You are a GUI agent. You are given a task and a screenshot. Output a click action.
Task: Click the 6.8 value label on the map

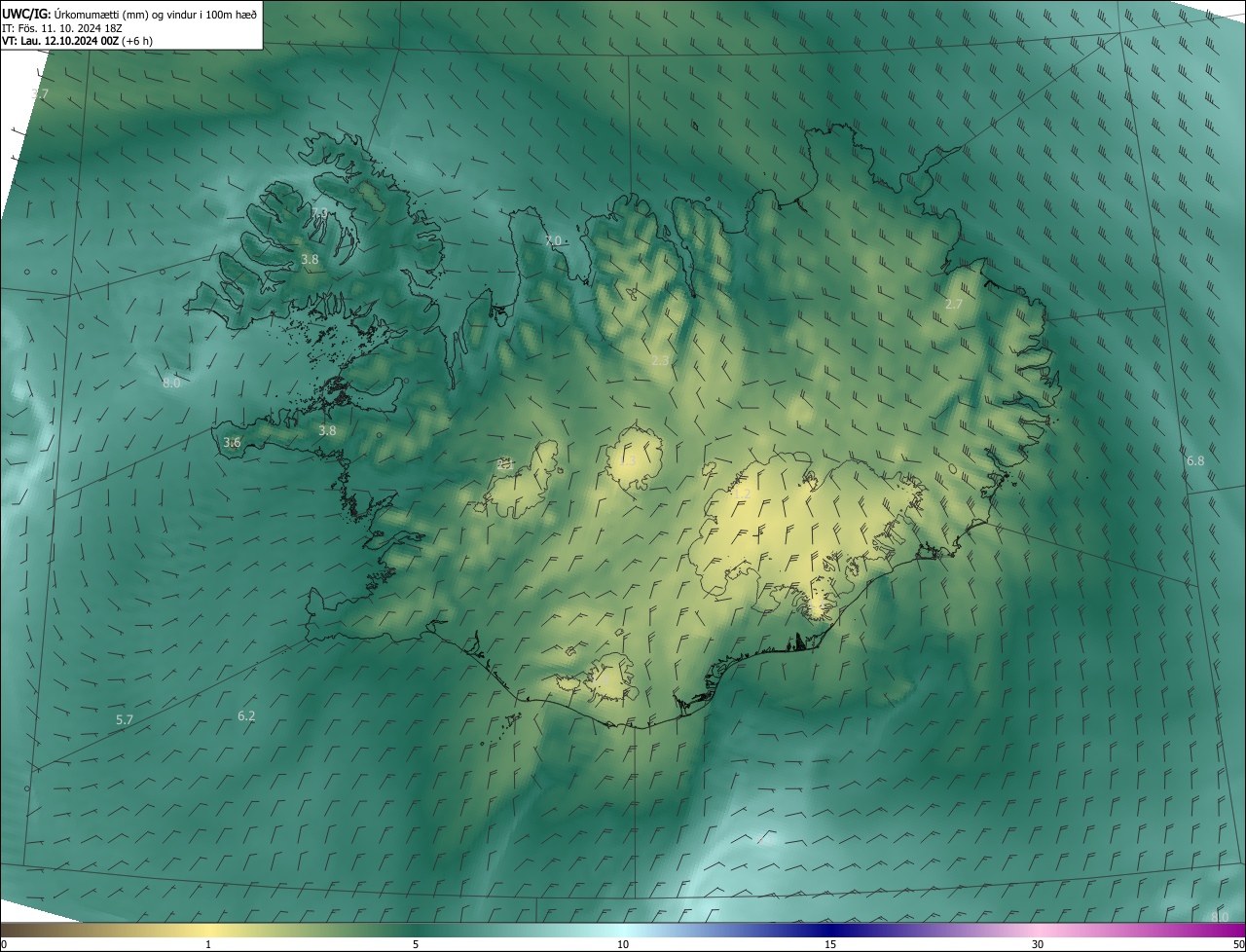1195,460
